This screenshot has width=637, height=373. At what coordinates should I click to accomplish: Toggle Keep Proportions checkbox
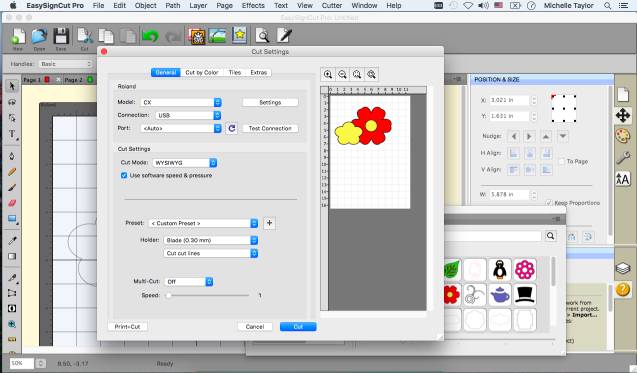pos(549,203)
